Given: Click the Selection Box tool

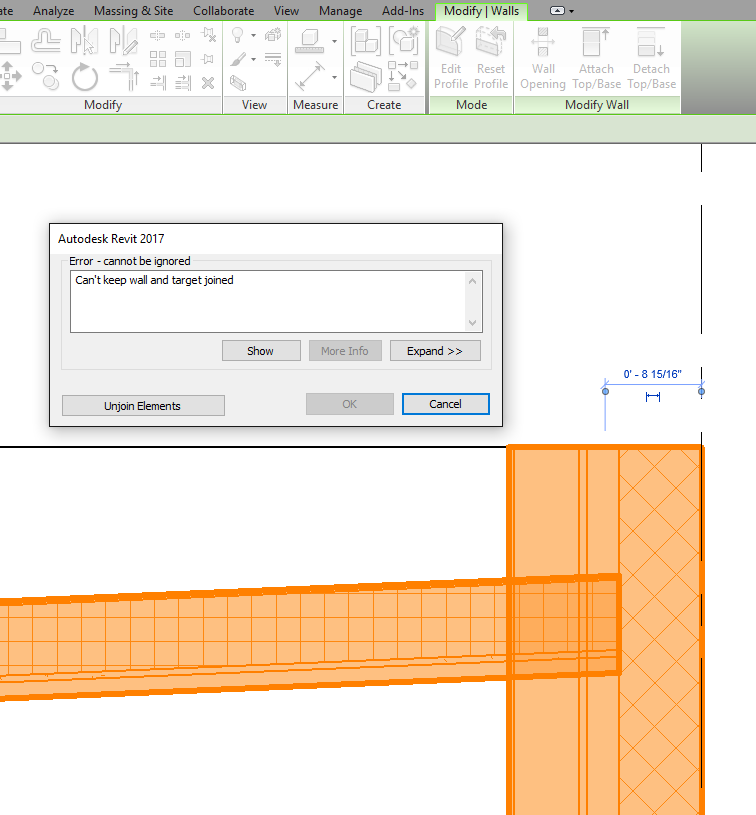Looking at the screenshot, I should click(x=238, y=83).
